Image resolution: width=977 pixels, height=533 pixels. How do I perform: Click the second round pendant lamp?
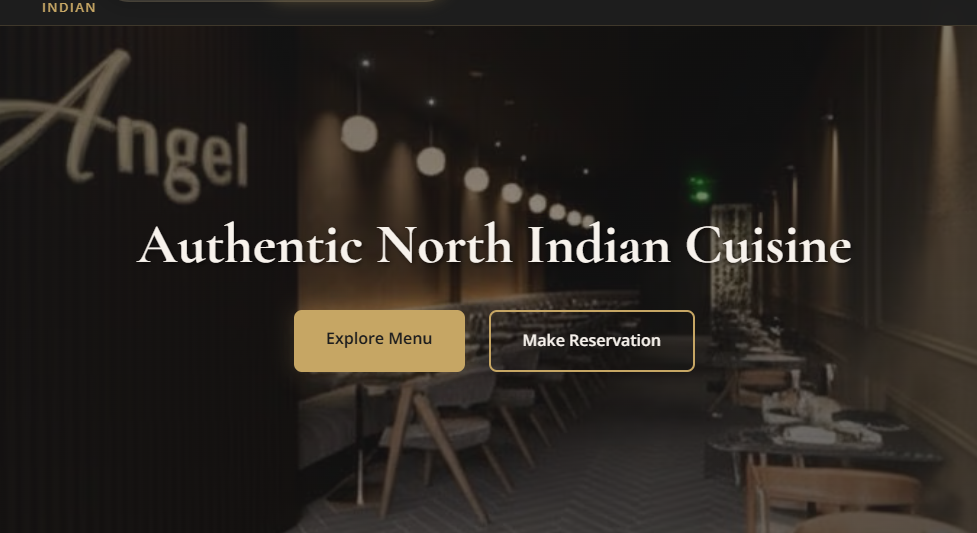click(431, 161)
